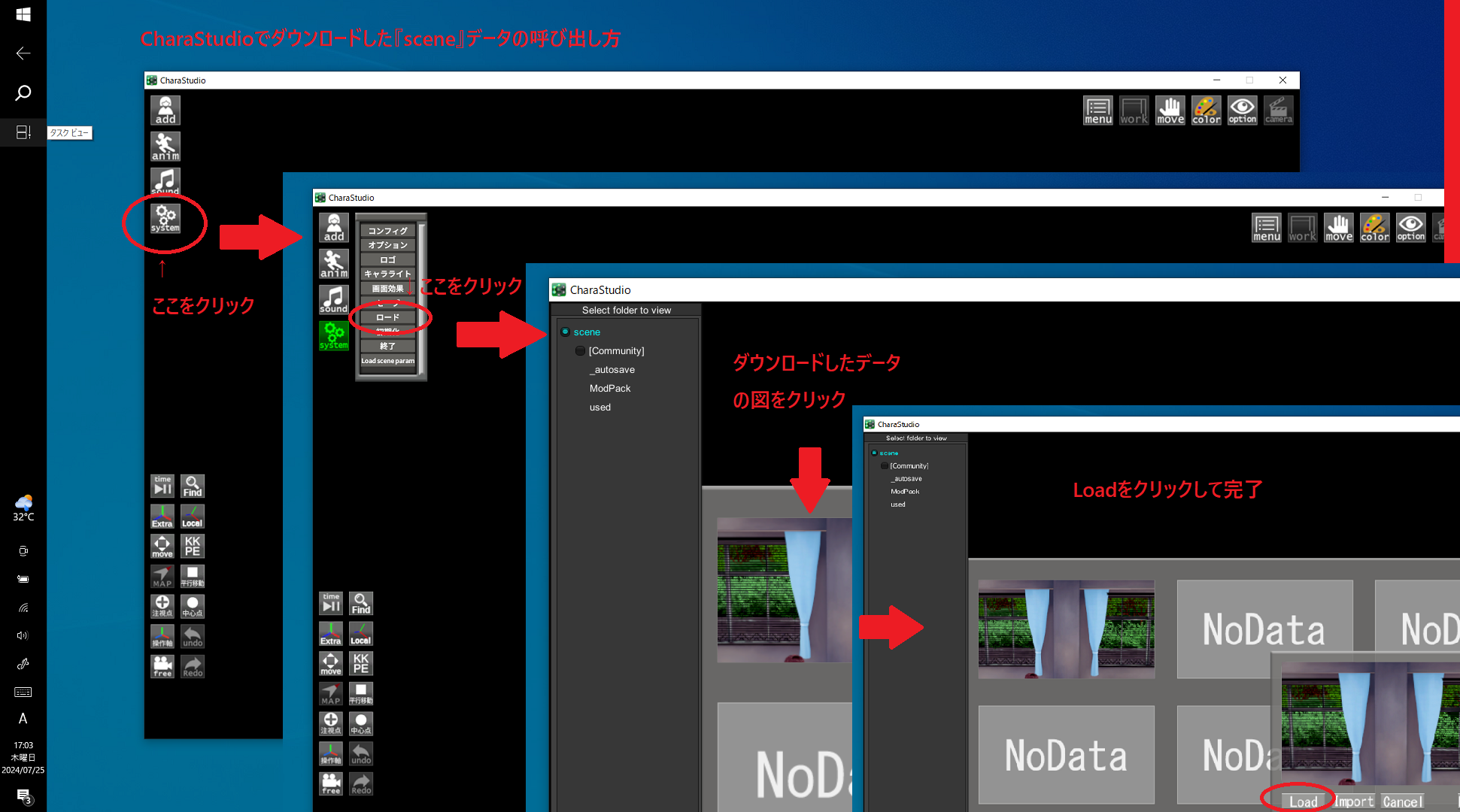The height and width of the screenshot is (812, 1460).
Task: Click the system menu's vertical scrollbar
Action: pyautogui.click(x=421, y=297)
